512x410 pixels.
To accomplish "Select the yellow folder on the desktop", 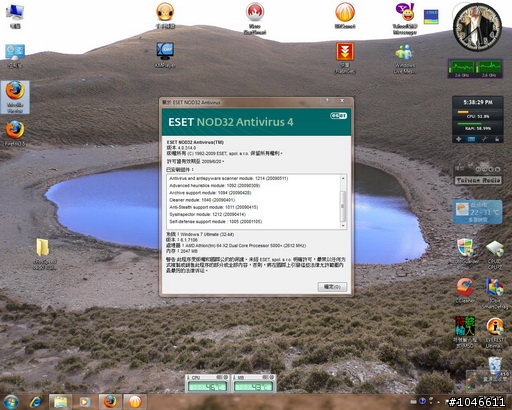I will coord(44,253).
